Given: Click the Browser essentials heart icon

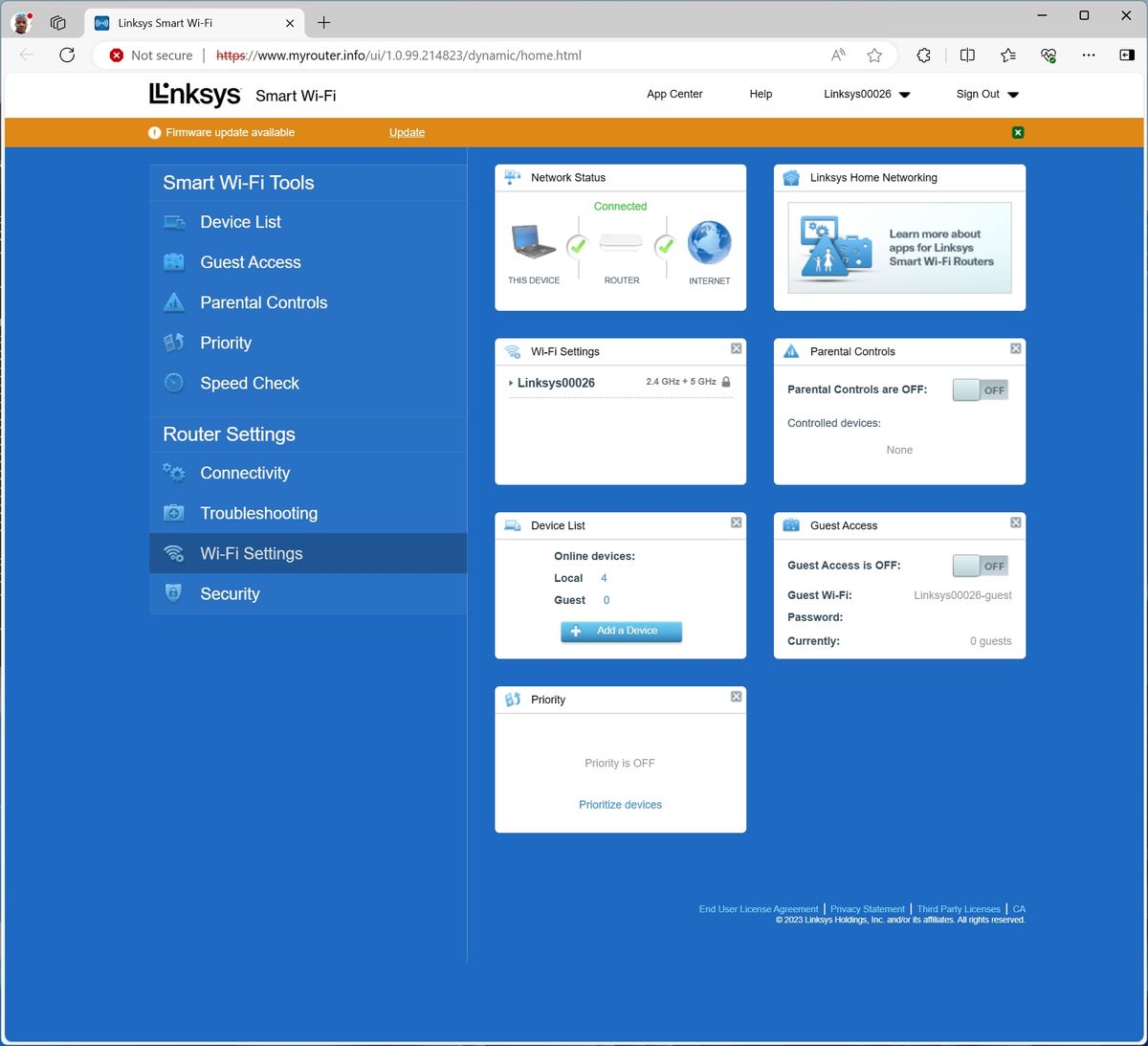Looking at the screenshot, I should pos(1049,56).
